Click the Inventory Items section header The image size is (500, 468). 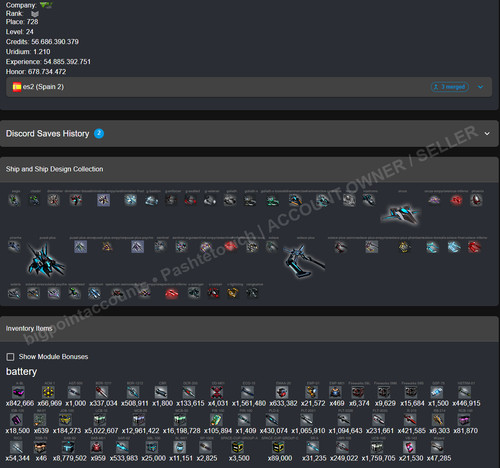249,329
